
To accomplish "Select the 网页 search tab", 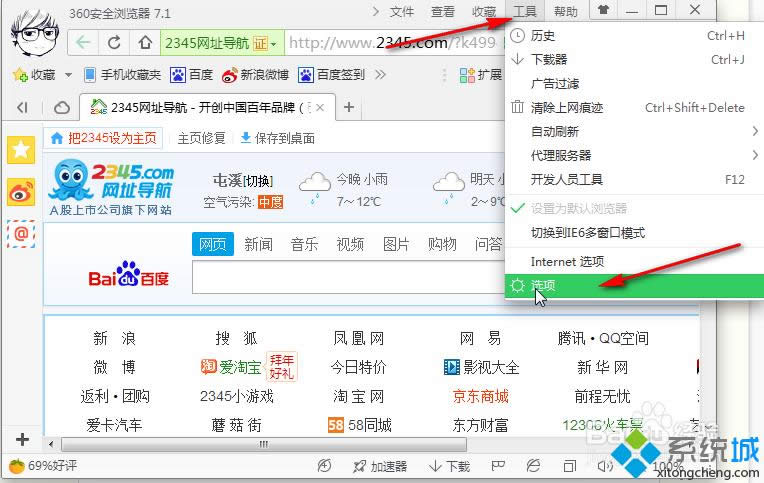I will tap(213, 244).
